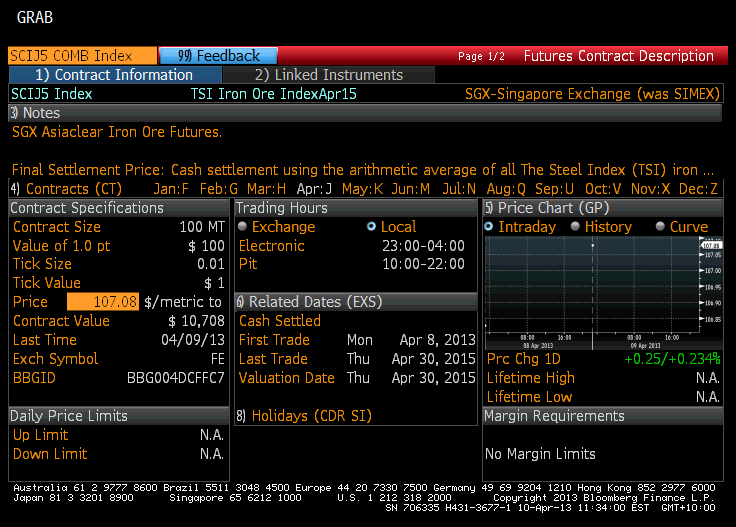
Task: Select the Local trading hours radio button
Action: tap(371, 227)
